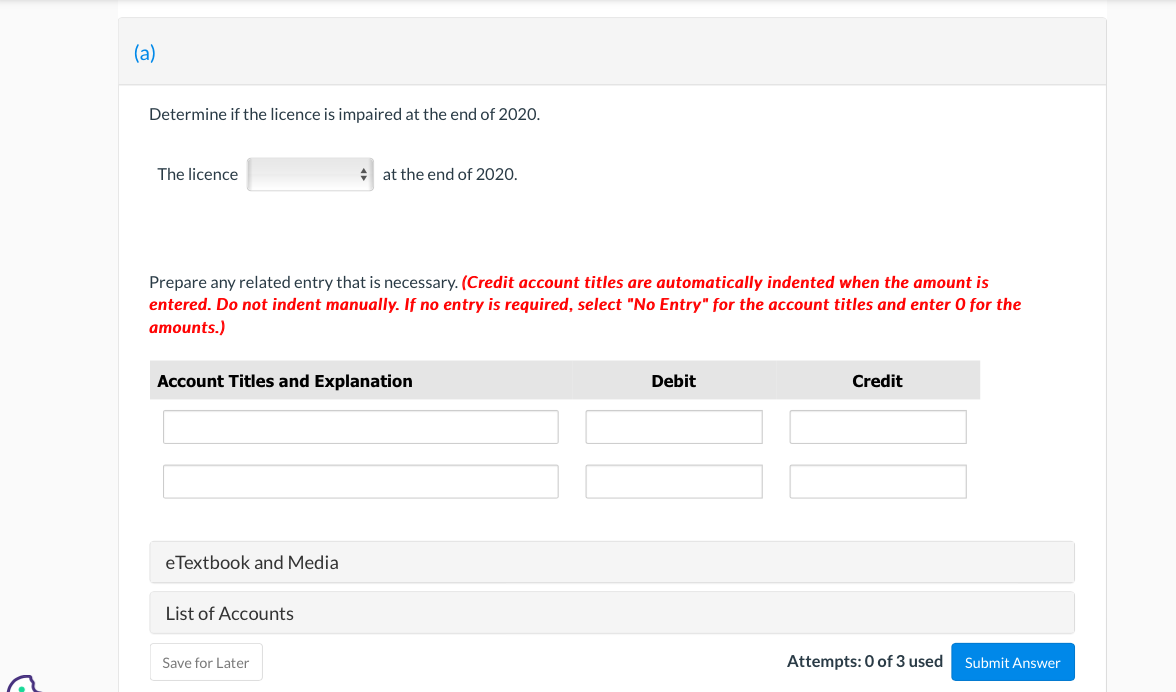Click the first Account Titles input field
This screenshot has height=692, width=1176.
click(360, 426)
